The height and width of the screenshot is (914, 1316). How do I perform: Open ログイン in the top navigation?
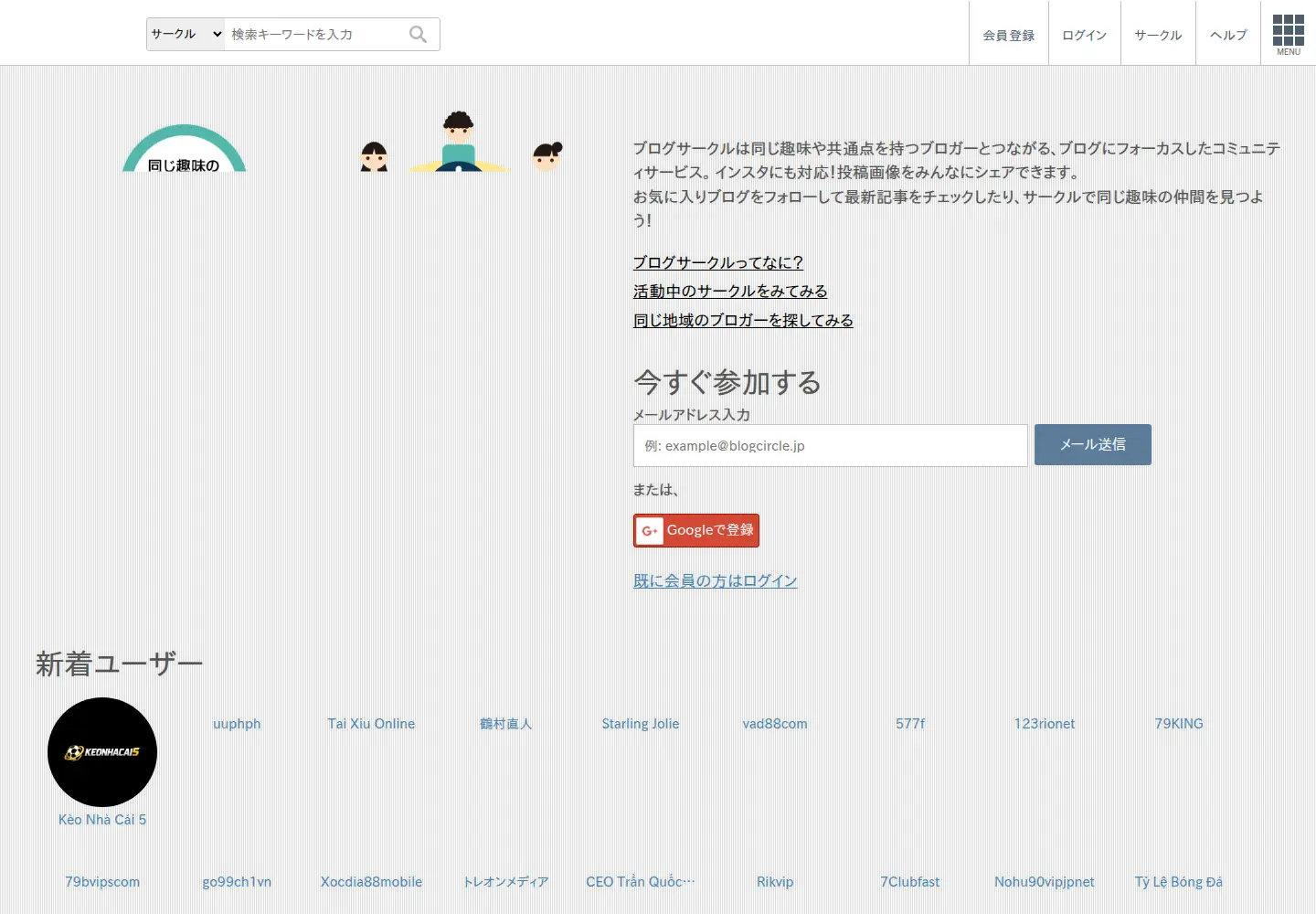point(1085,36)
